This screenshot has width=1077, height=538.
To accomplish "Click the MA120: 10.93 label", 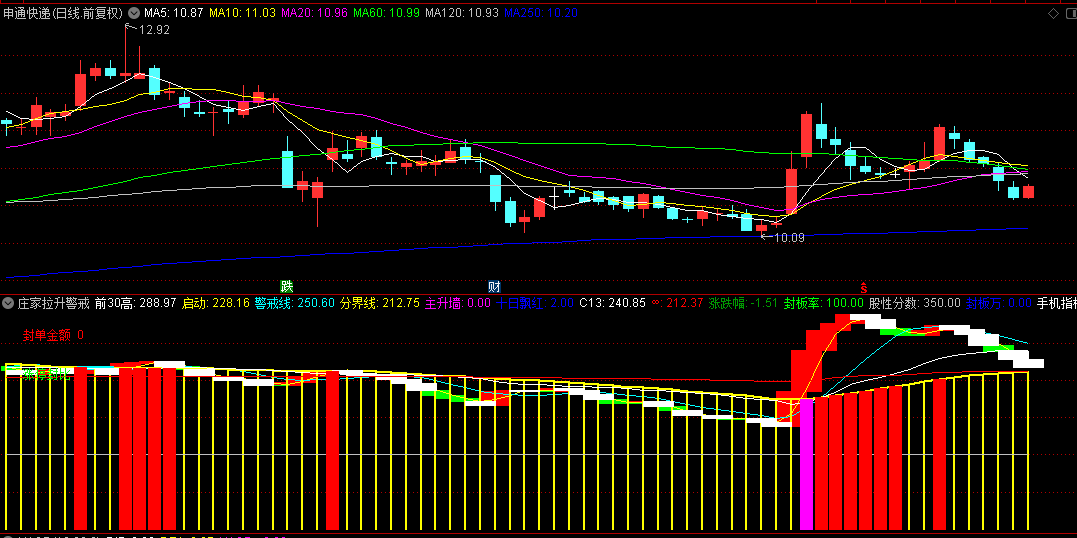I will tap(462, 13).
